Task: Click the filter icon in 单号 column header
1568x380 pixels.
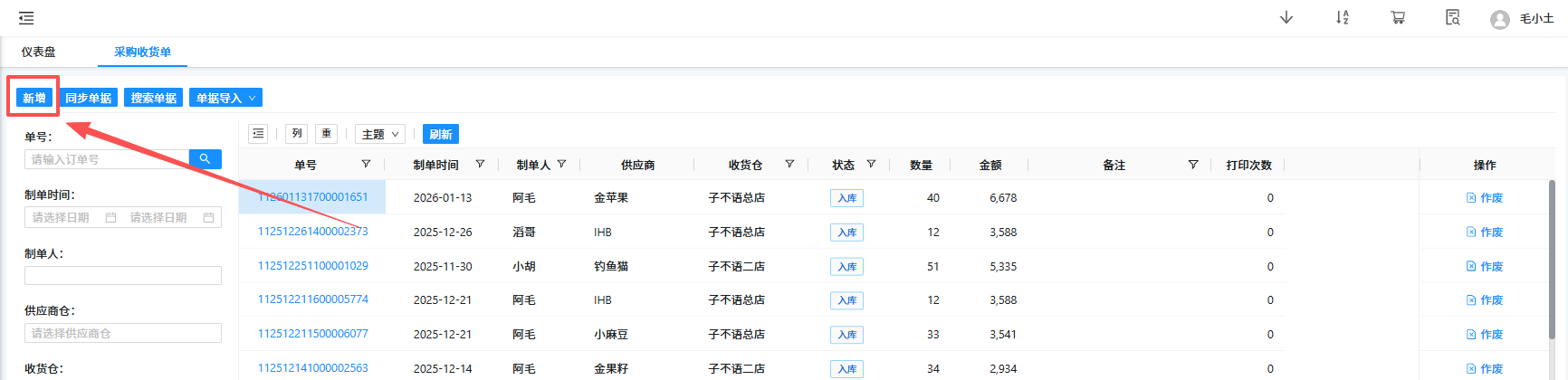Action: [366, 165]
